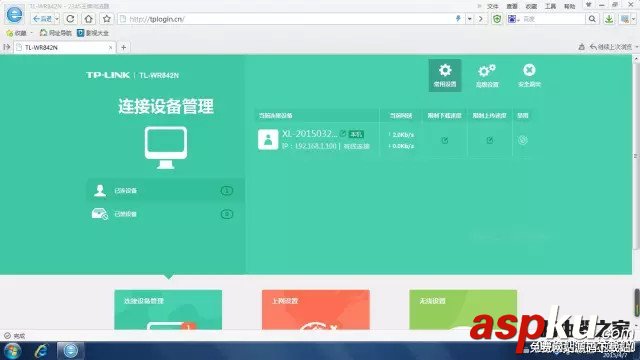Open the 收藏 menu
Viewport: 640px width, 360px height.
[531, 6]
